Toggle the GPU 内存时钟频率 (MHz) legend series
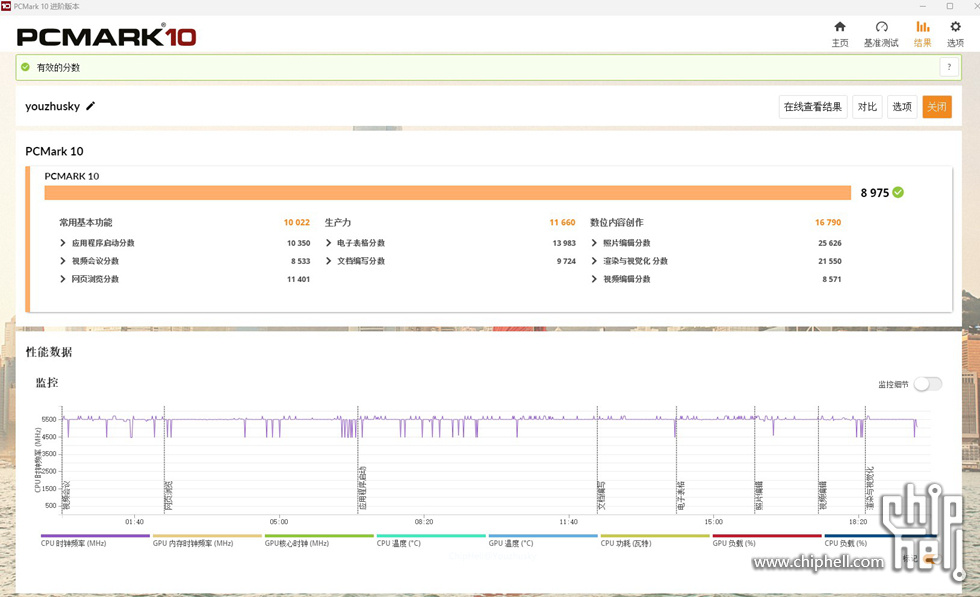Viewport: 980px width, 597px height. pyautogui.click(x=207, y=540)
